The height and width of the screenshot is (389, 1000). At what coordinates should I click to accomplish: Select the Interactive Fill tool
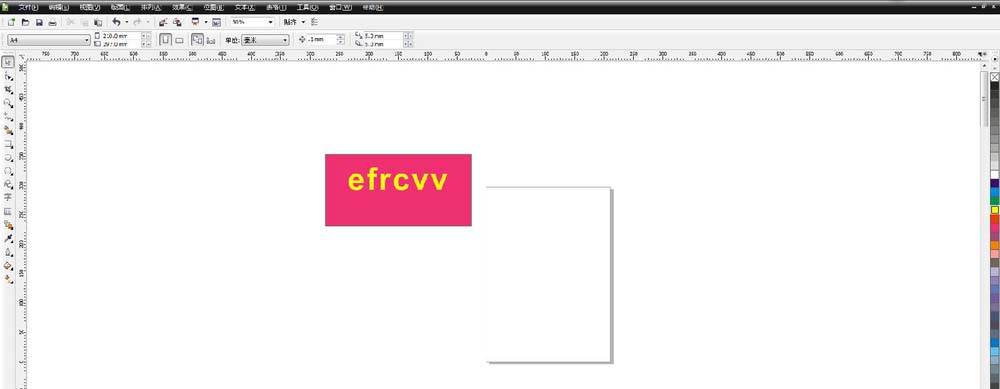click(x=8, y=279)
